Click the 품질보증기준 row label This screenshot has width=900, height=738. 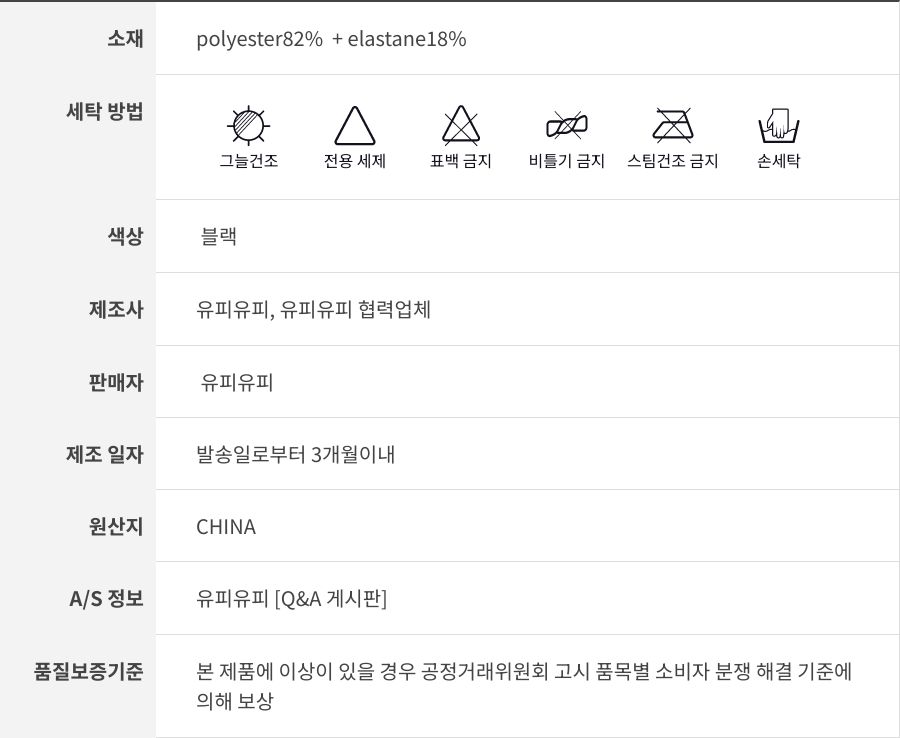[89, 671]
